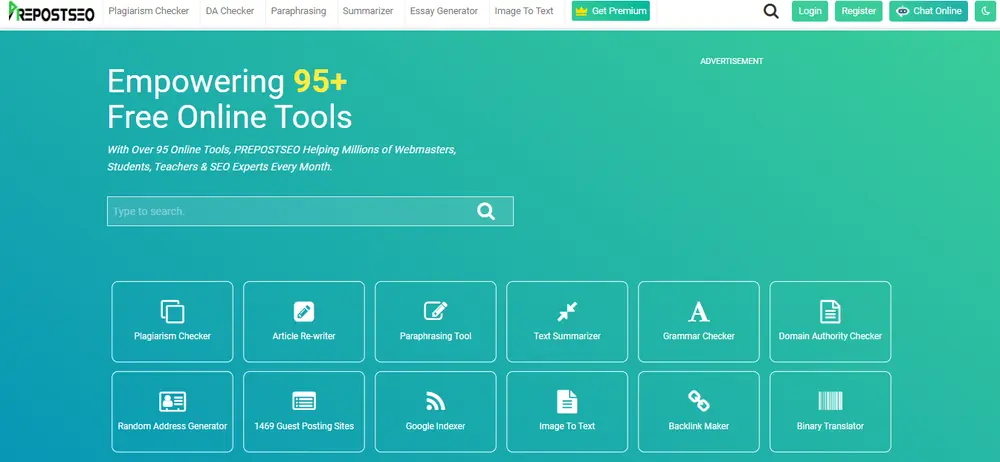Go to DA Checker in the top navigation

pyautogui.click(x=230, y=11)
